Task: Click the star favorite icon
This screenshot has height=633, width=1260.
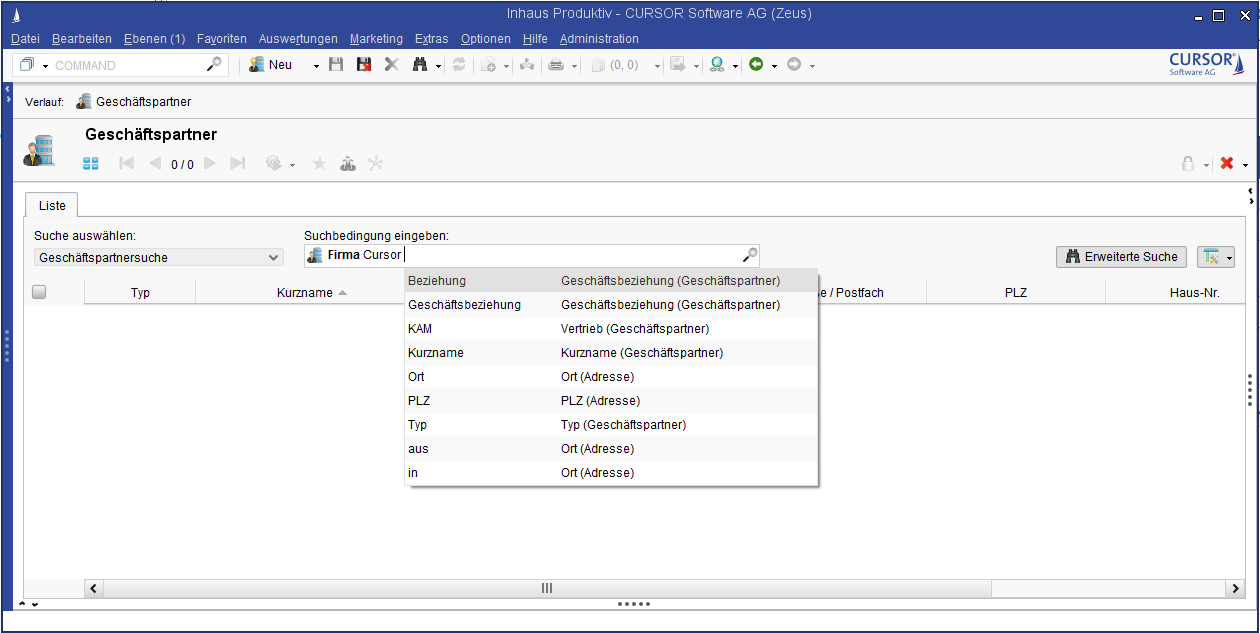Action: click(x=319, y=164)
